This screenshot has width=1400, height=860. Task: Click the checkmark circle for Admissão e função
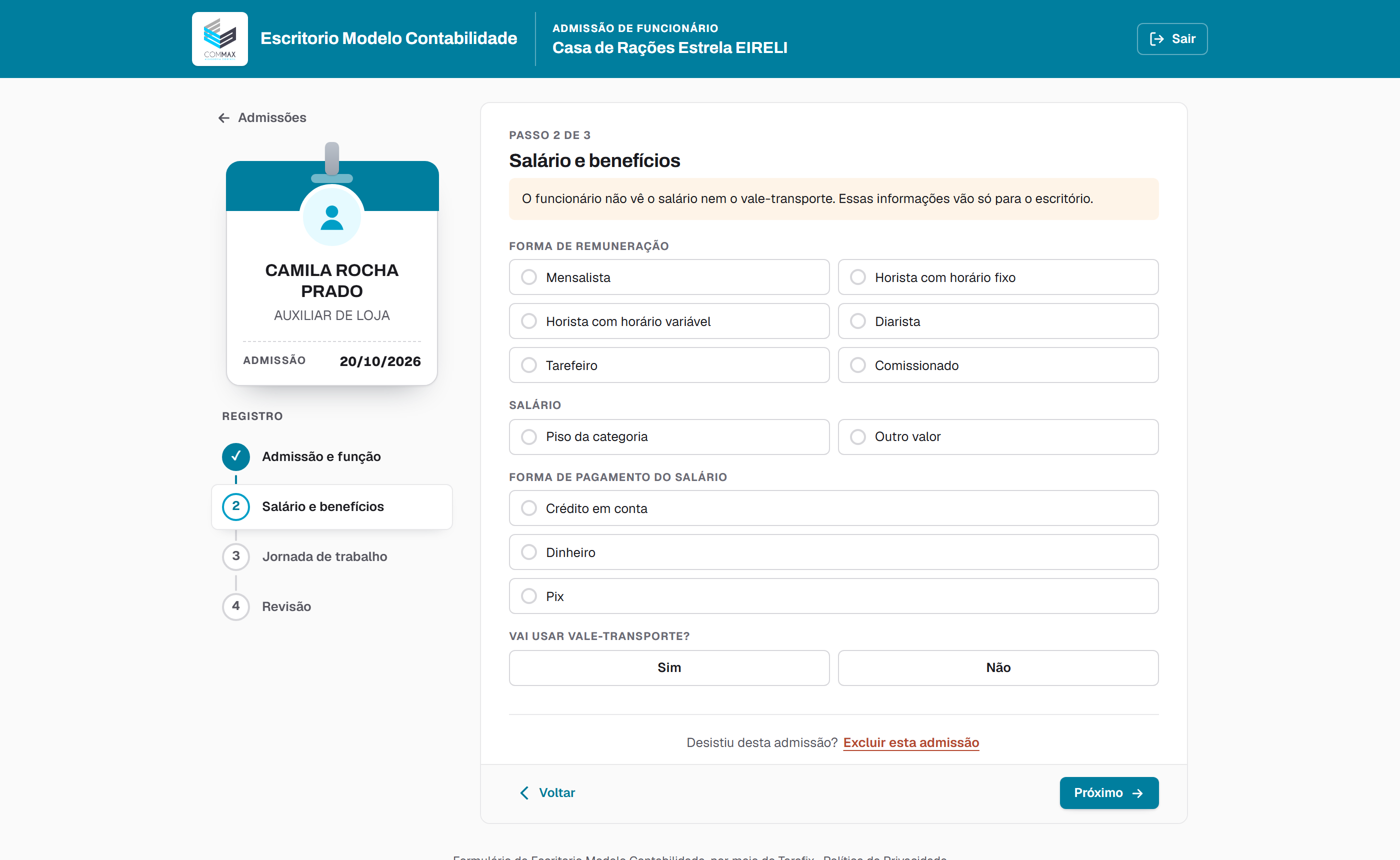pyautogui.click(x=236, y=456)
